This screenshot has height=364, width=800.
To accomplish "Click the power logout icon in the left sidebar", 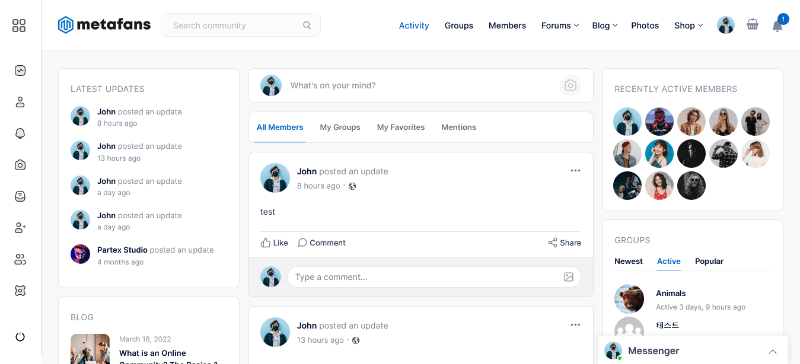I will 20,337.
